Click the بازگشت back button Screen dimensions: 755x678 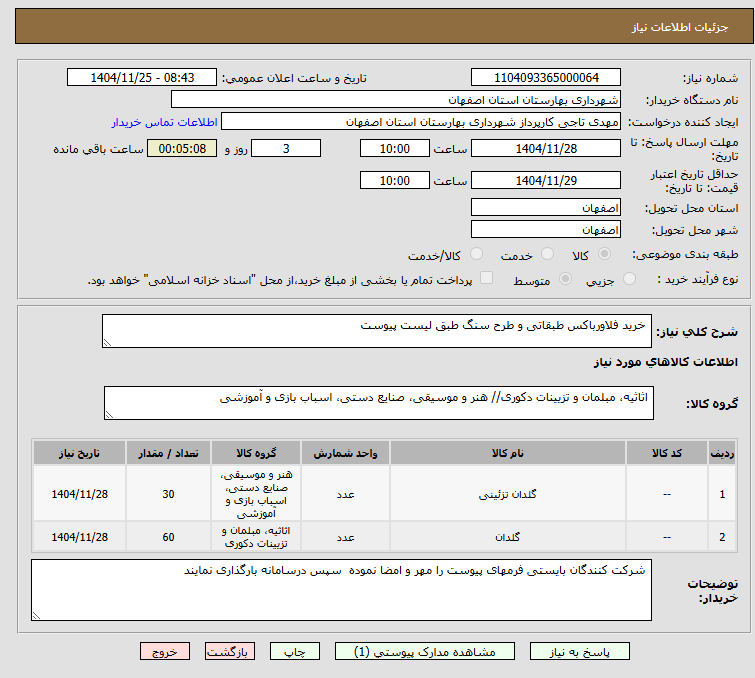pyautogui.click(x=230, y=652)
